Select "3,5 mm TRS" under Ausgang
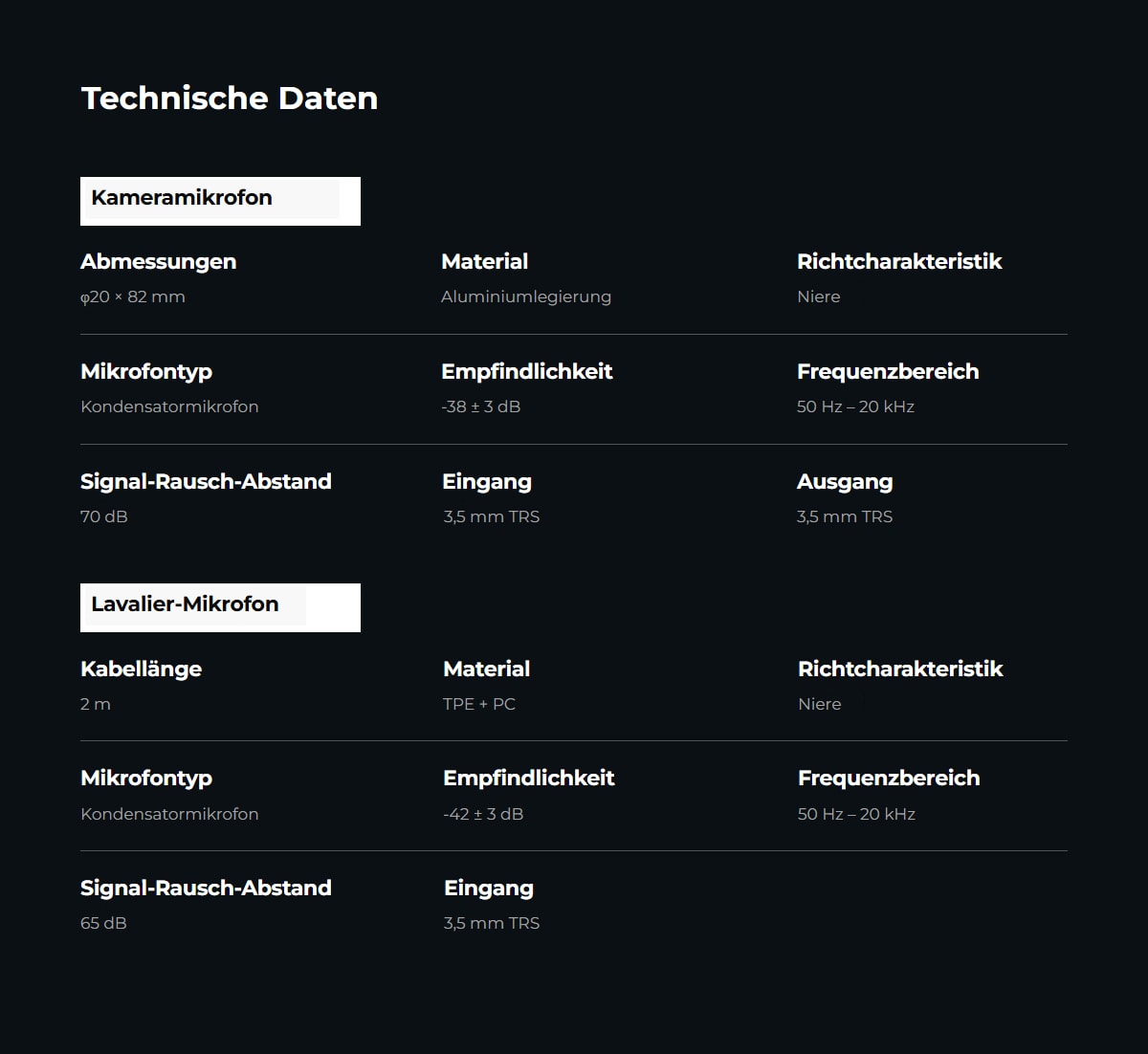Screen dimensions: 1148x1054 click(x=845, y=516)
